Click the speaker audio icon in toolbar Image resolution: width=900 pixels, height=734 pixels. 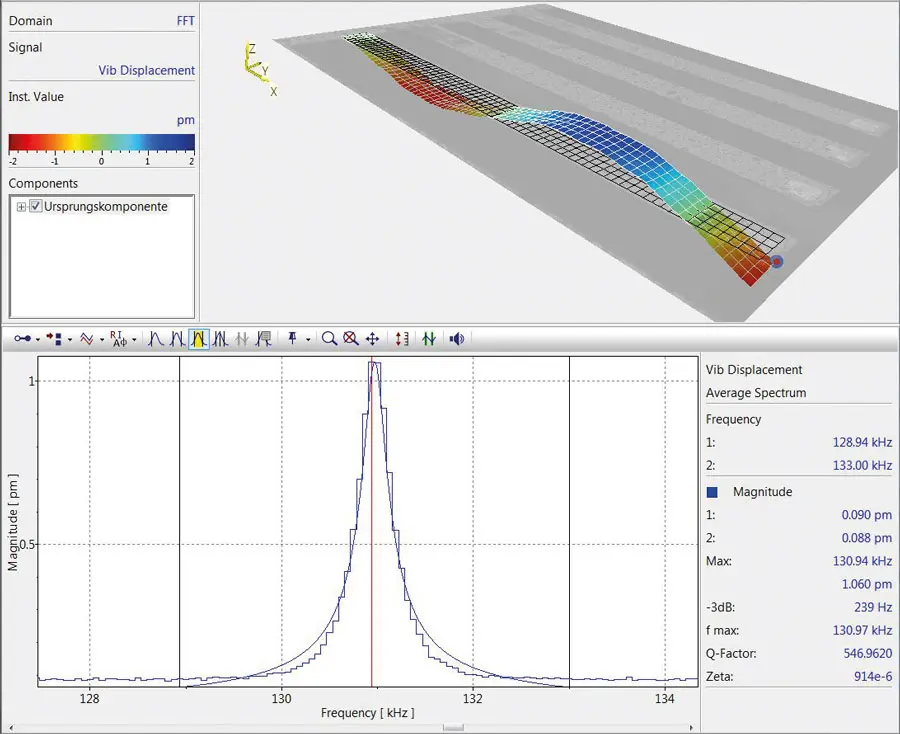click(457, 339)
